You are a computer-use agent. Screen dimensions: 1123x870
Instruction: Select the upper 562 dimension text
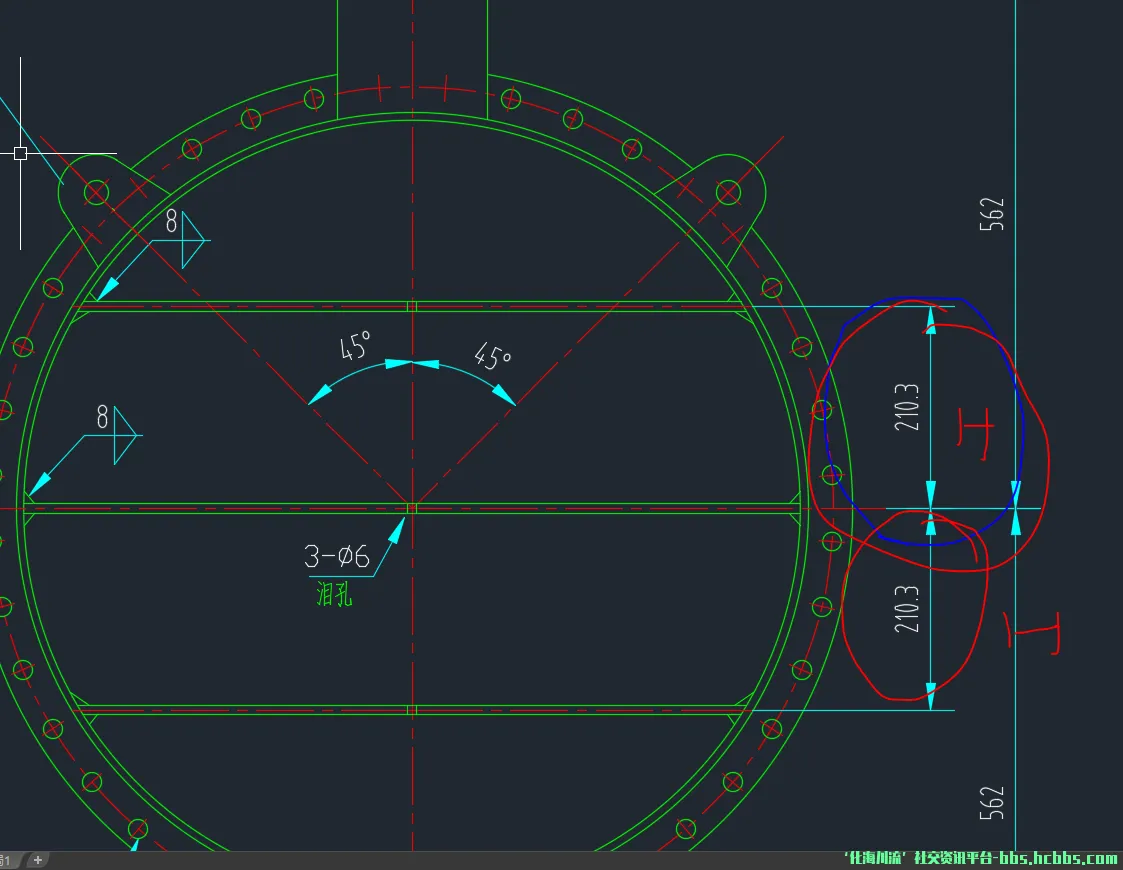pos(992,214)
